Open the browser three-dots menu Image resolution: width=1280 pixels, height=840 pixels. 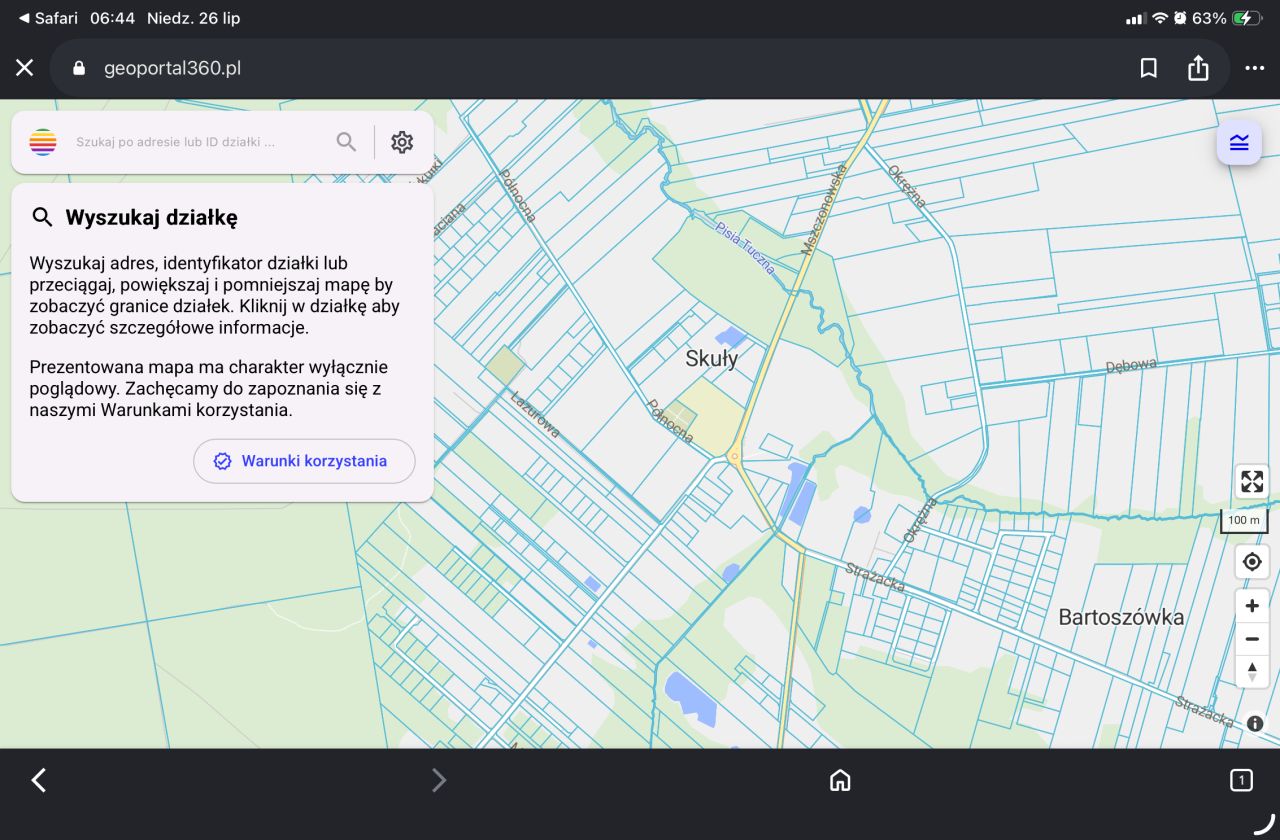coord(1255,68)
